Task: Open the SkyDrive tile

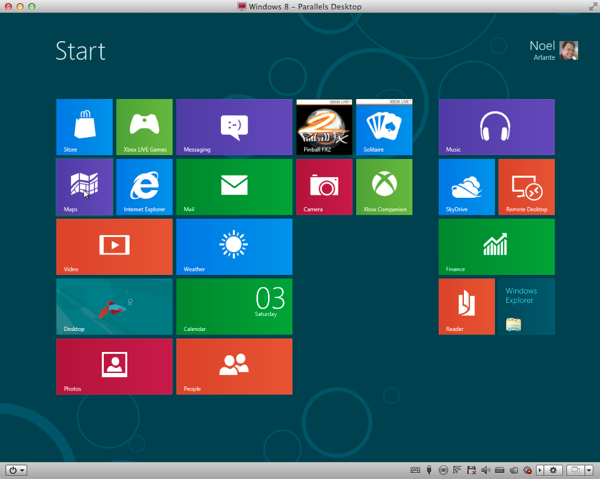Action: pos(467,187)
